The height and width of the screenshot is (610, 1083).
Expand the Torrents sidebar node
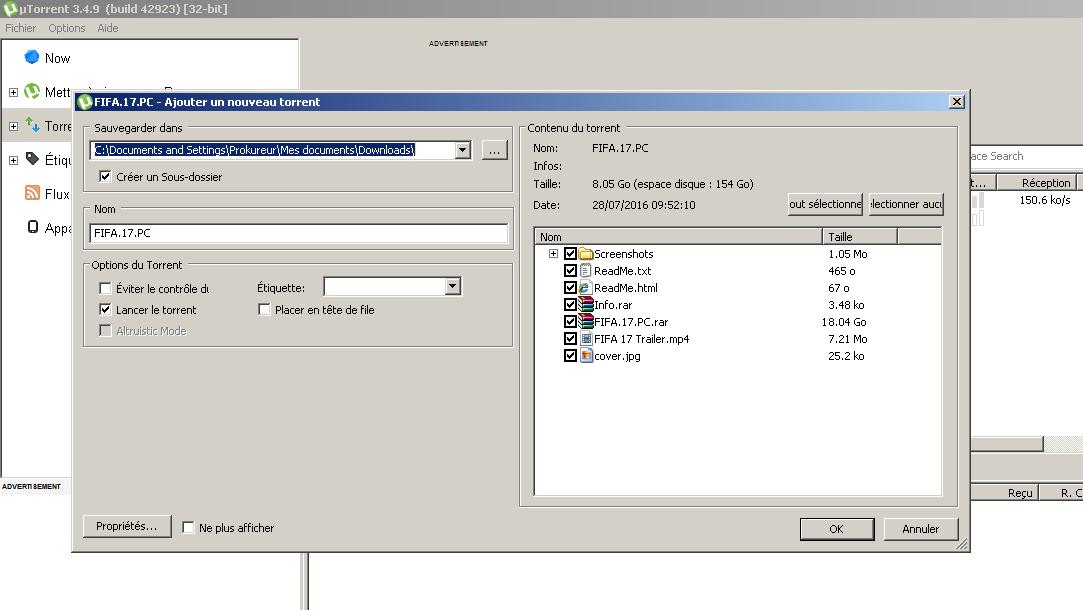tap(13, 126)
